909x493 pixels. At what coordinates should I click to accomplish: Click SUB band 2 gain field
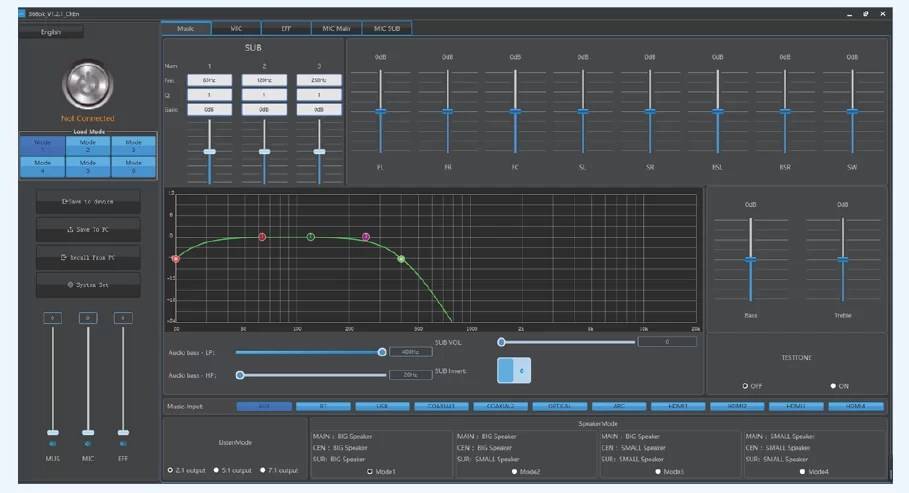[264, 110]
